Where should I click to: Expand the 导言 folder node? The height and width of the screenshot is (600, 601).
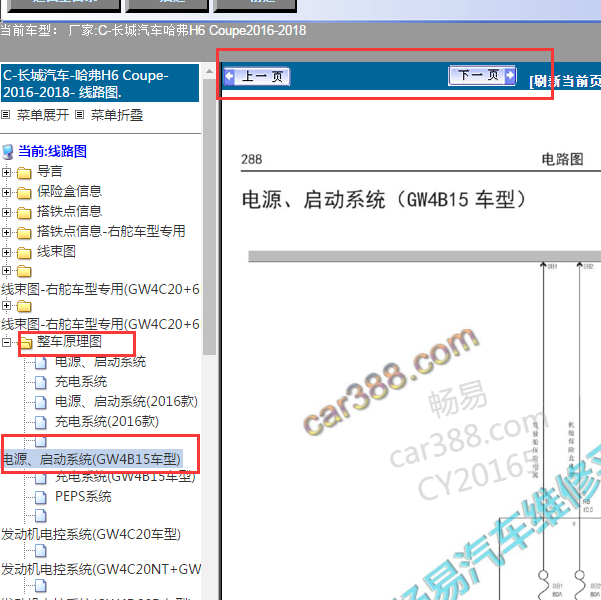point(6,172)
